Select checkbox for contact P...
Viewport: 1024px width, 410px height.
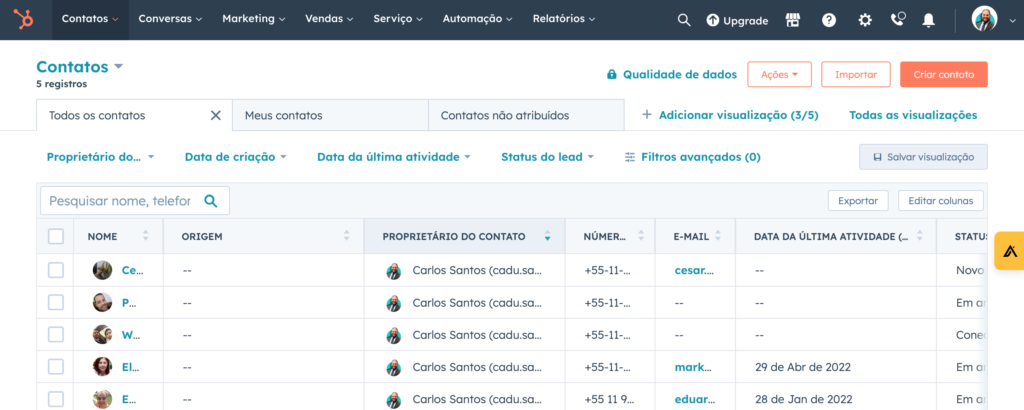(56, 302)
